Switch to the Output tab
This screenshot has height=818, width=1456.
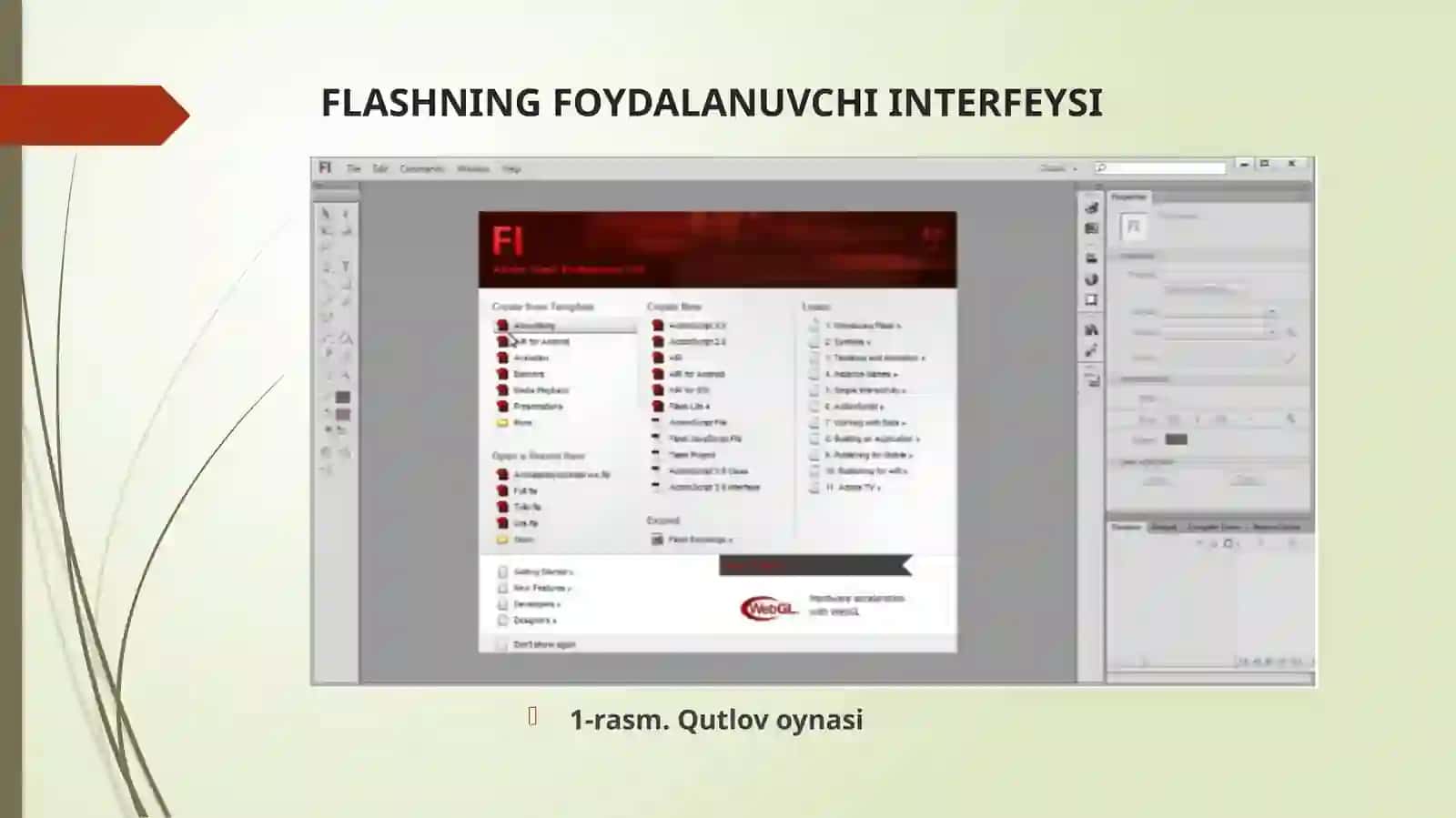click(x=1164, y=528)
